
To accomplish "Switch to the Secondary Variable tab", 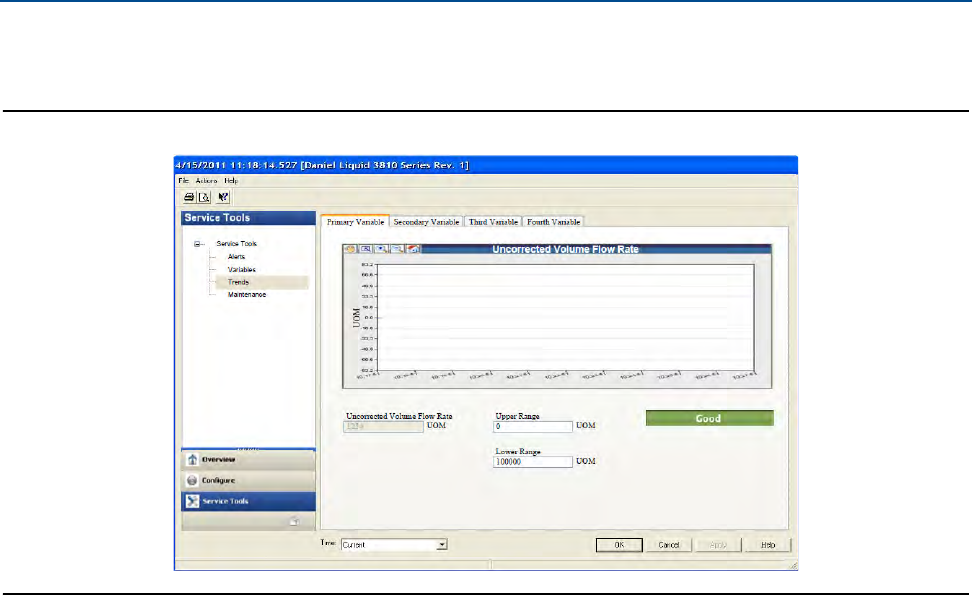I will (x=426, y=222).
